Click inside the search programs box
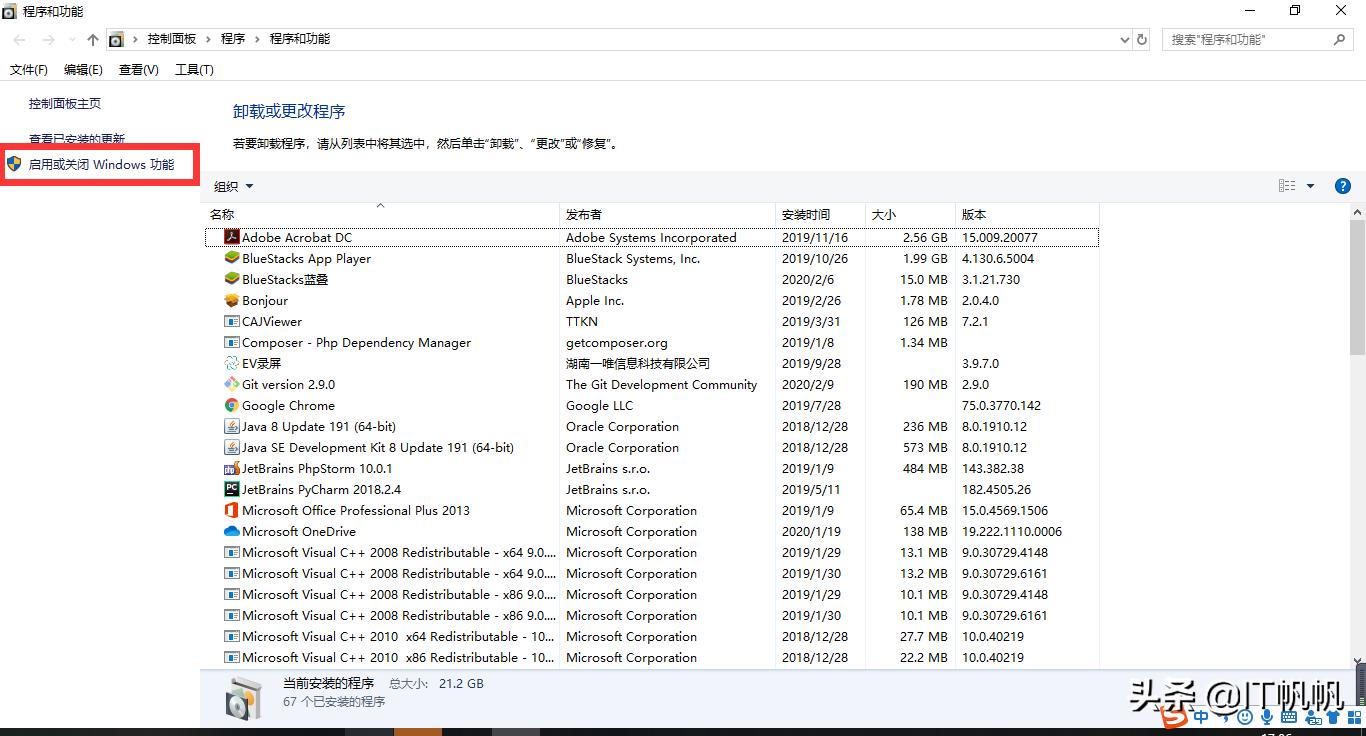Image resolution: width=1366 pixels, height=736 pixels. (x=1250, y=39)
